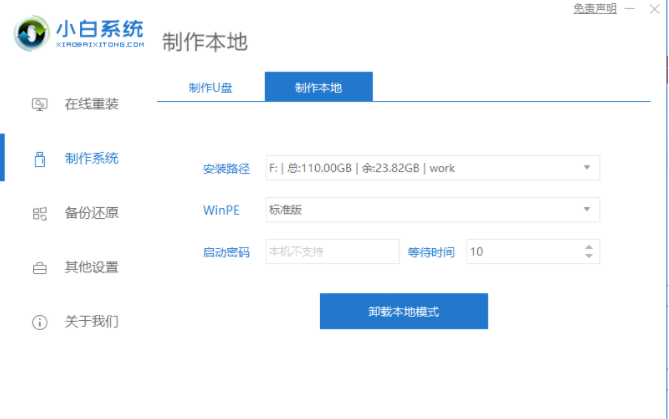Image resolution: width=669 pixels, height=419 pixels.
Task: Switch to the 制作U盘 tab
Action: coord(211,87)
